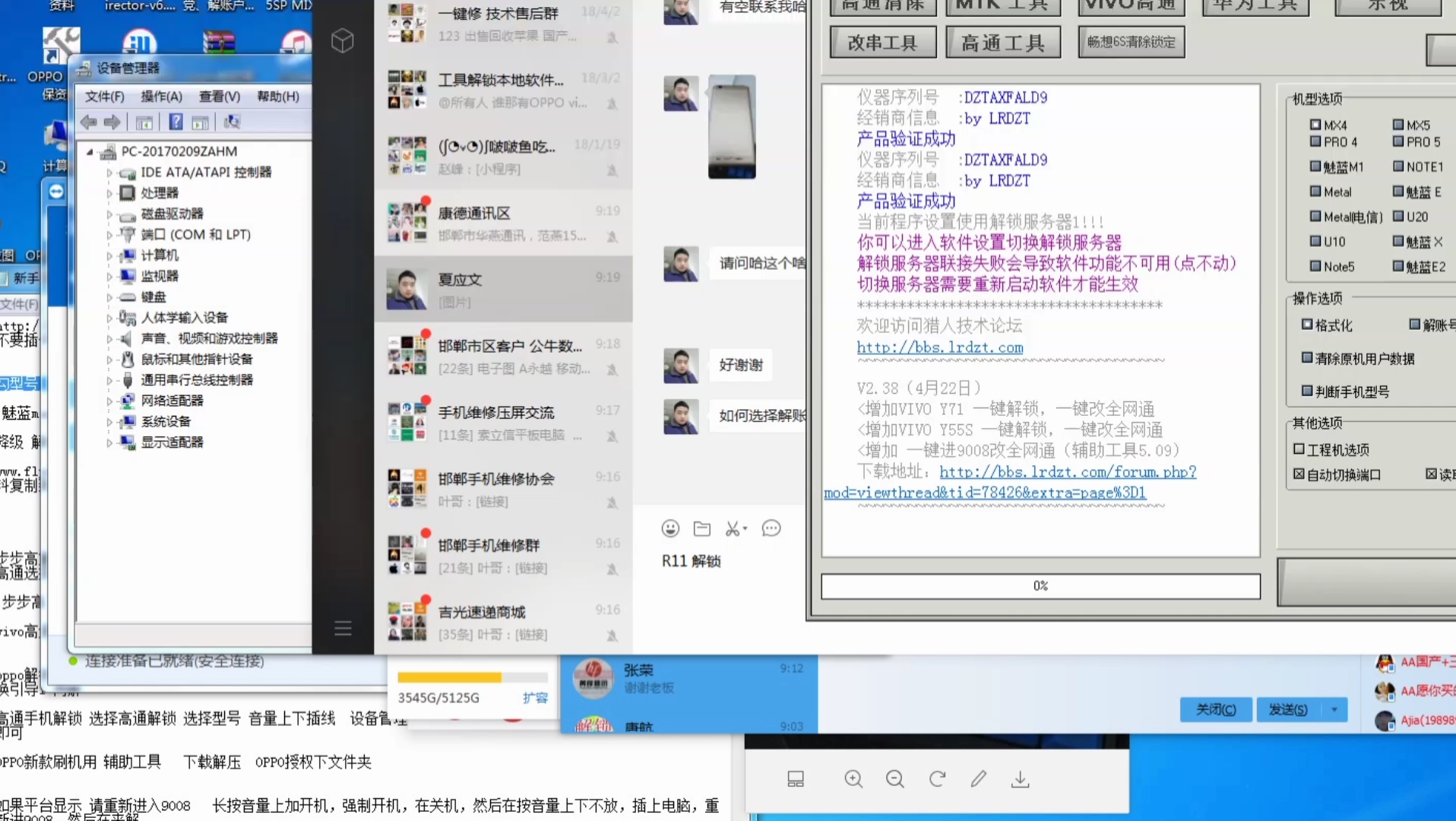Click the 0% progress bar
This screenshot has height=821, width=1456.
pos(1040,586)
